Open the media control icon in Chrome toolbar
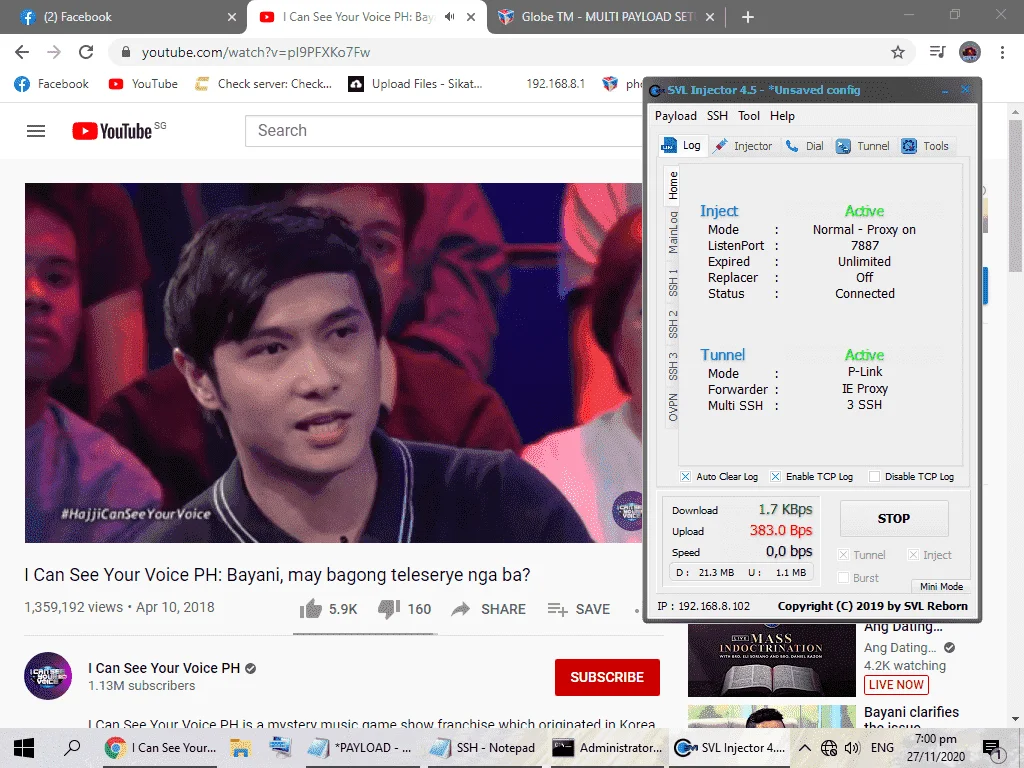This screenshot has width=1024, height=768. pyautogui.click(x=937, y=52)
